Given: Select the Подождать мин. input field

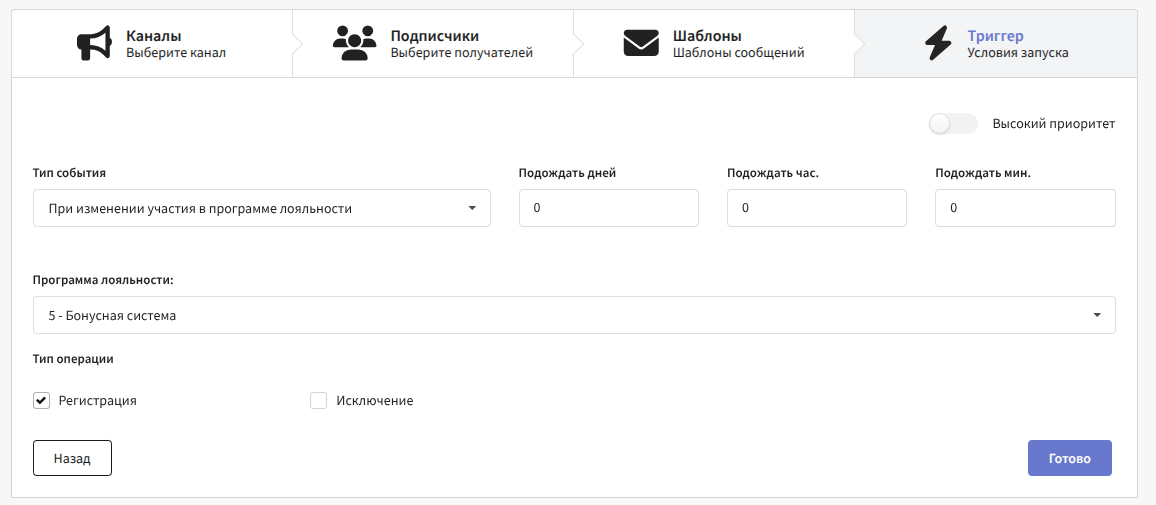Looking at the screenshot, I should click(x=1024, y=209).
